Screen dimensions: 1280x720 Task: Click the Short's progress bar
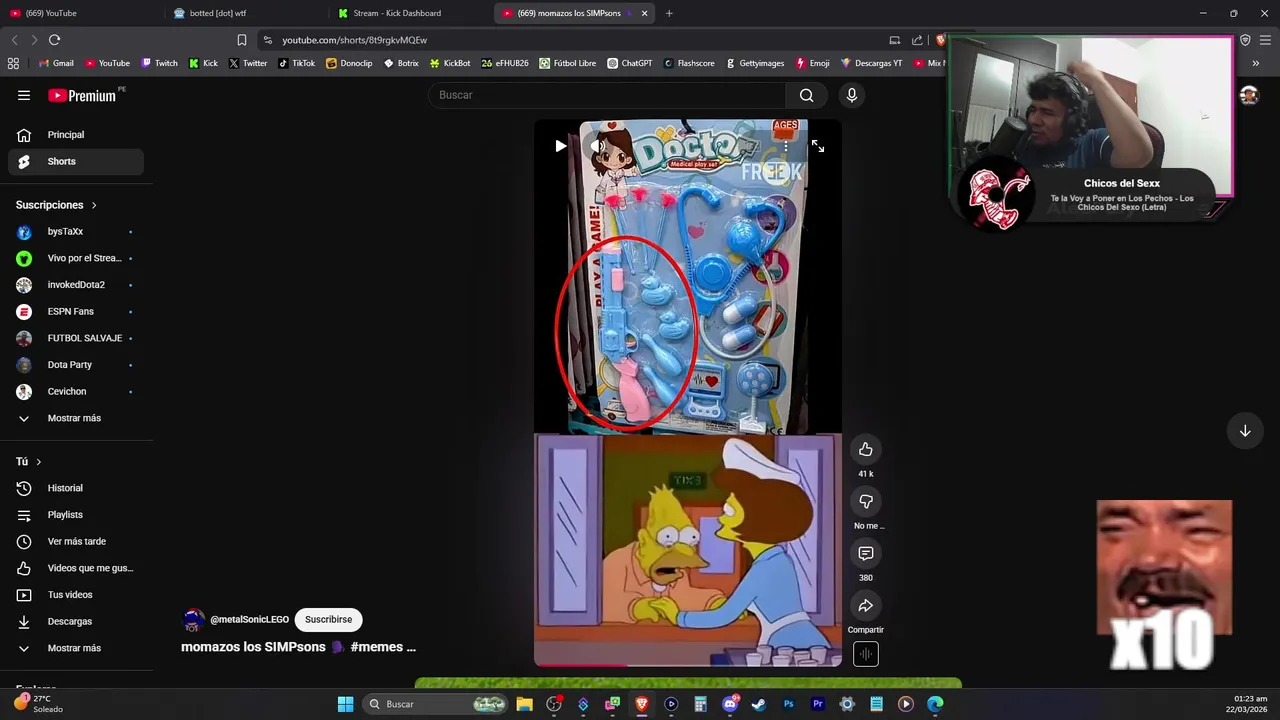pos(688,664)
